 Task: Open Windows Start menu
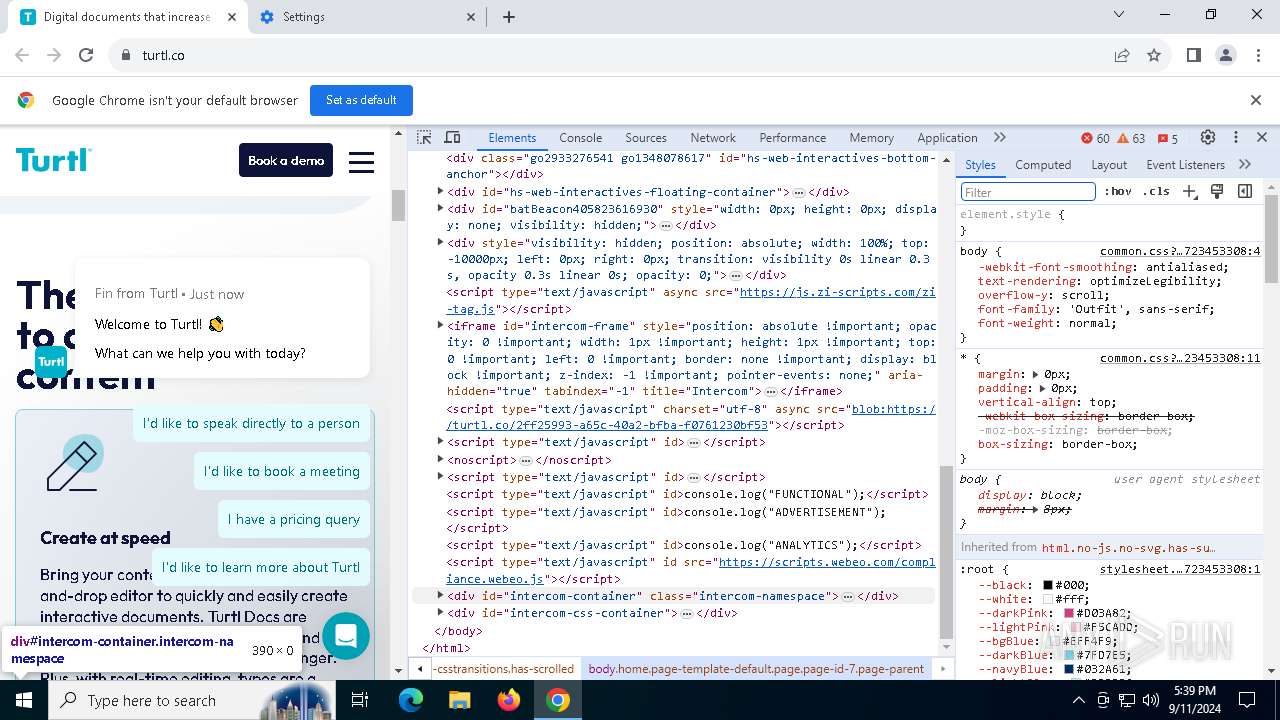click(x=24, y=700)
